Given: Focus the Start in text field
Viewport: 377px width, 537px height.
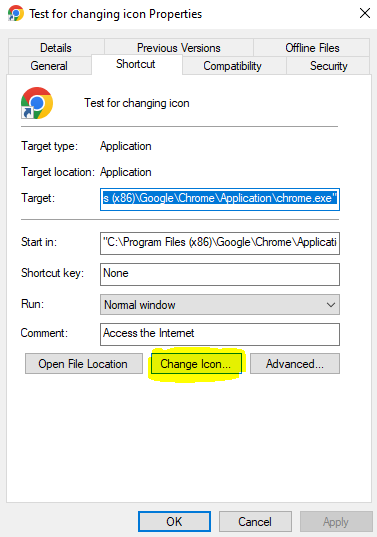Looking at the screenshot, I should 220,243.
